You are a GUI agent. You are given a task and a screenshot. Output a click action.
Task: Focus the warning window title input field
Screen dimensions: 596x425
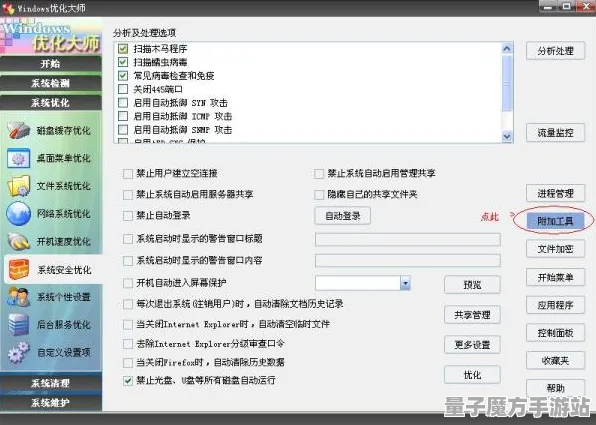407,239
